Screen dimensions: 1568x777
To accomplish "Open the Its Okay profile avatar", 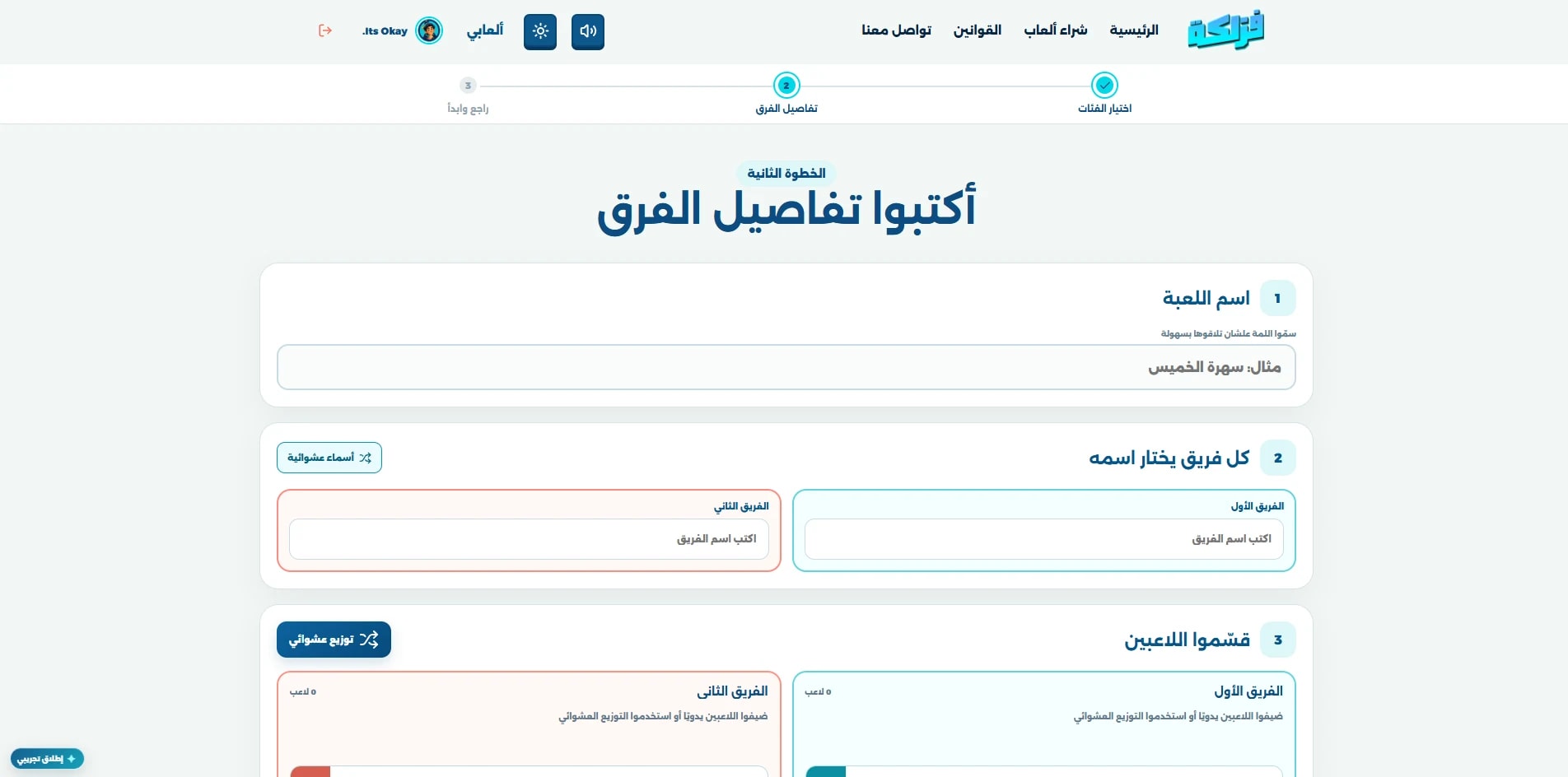I will pos(428,30).
